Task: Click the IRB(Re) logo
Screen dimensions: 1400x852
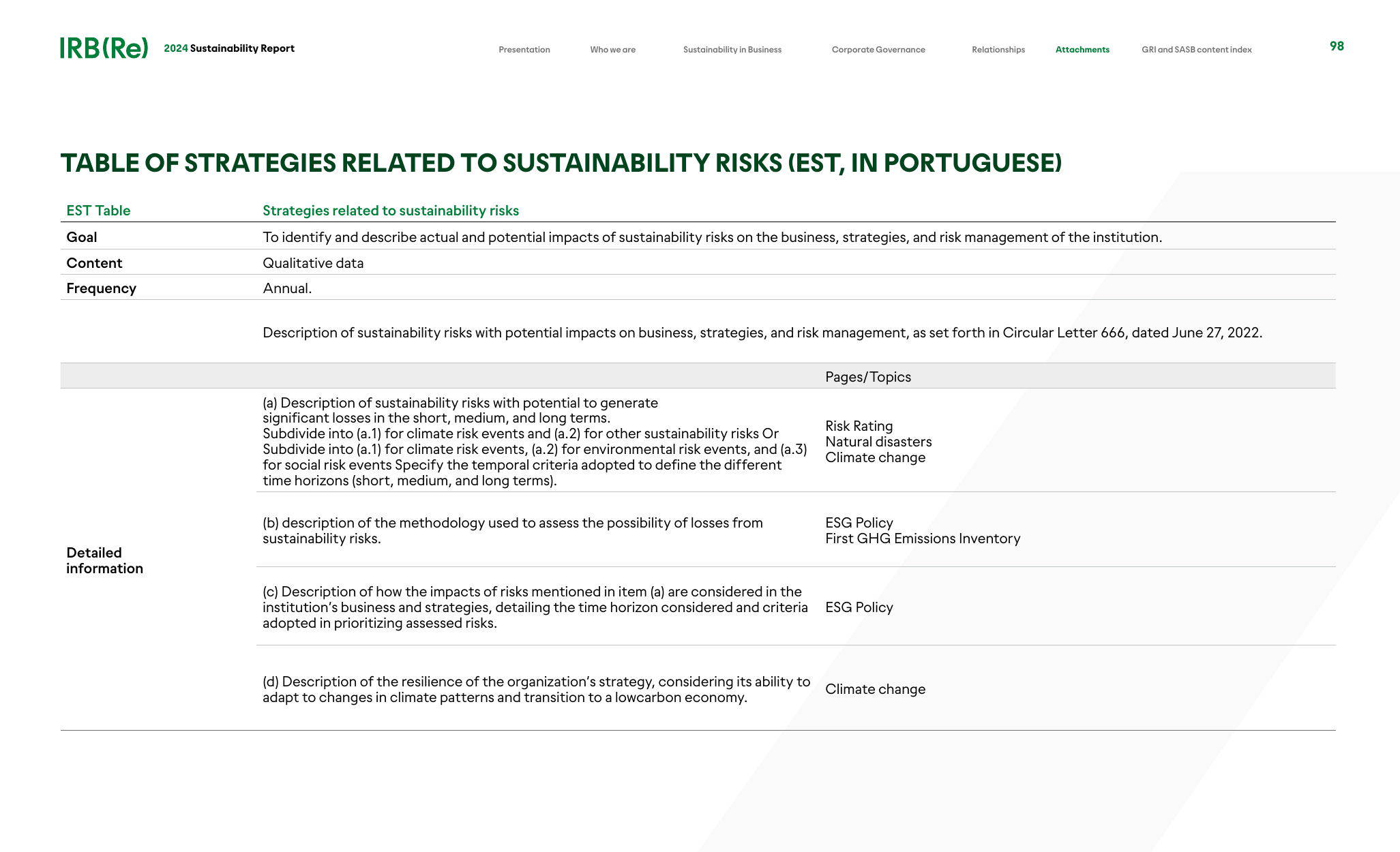Action: click(x=104, y=48)
